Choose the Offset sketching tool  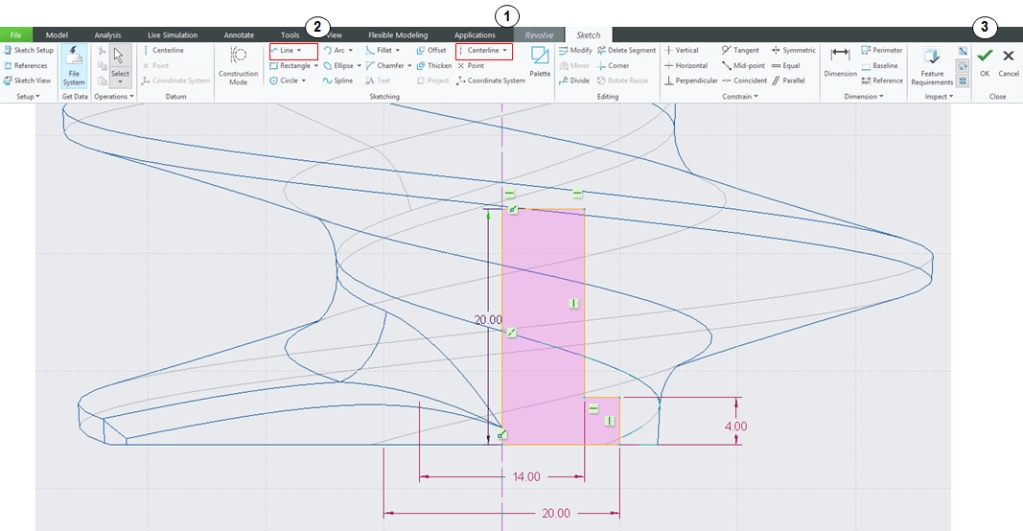[x=431, y=49]
